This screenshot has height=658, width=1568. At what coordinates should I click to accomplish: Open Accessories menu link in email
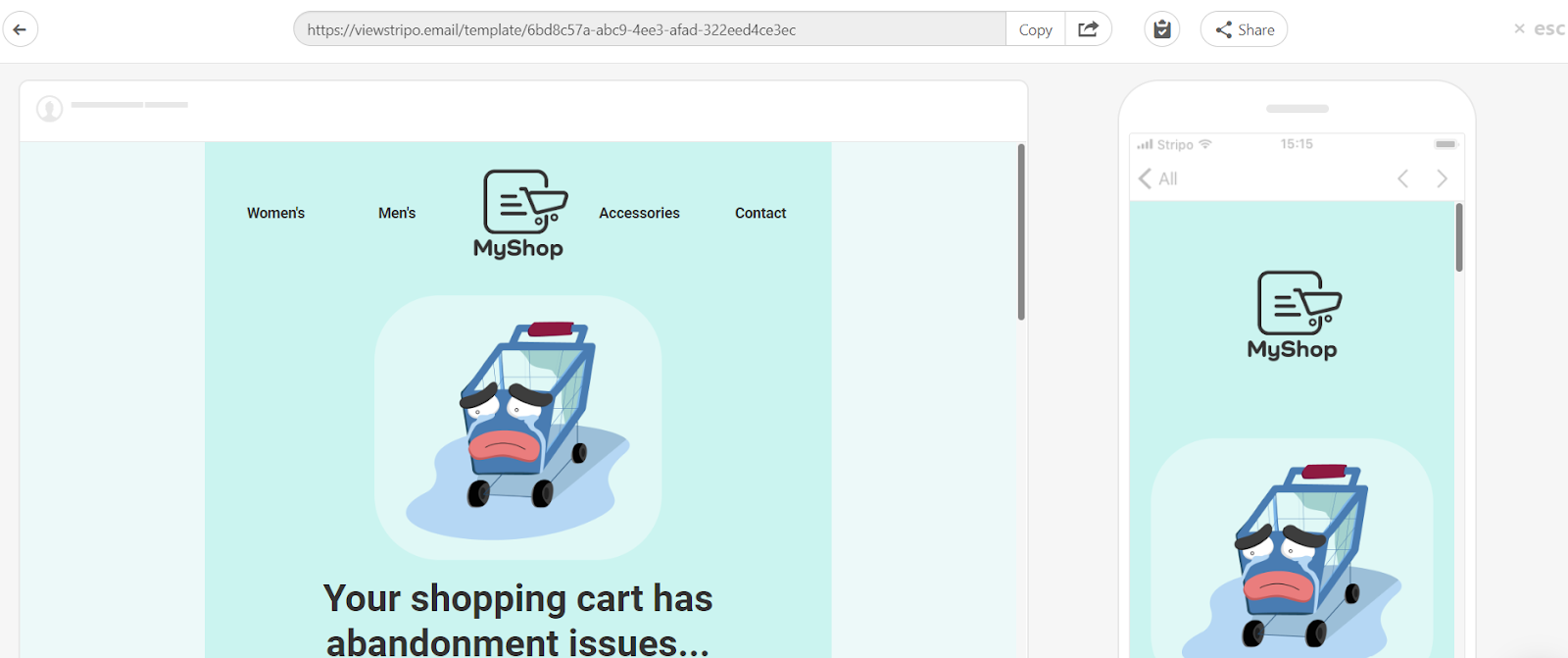(639, 213)
